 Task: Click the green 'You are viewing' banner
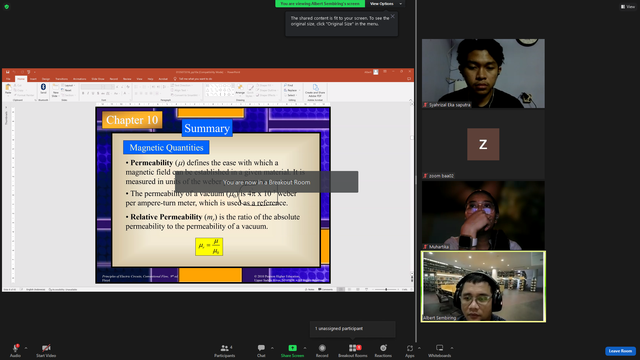tap(320, 4)
